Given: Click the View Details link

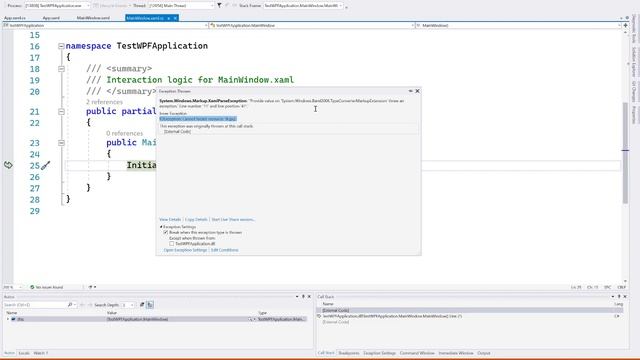Looking at the screenshot, I should 170,220.
